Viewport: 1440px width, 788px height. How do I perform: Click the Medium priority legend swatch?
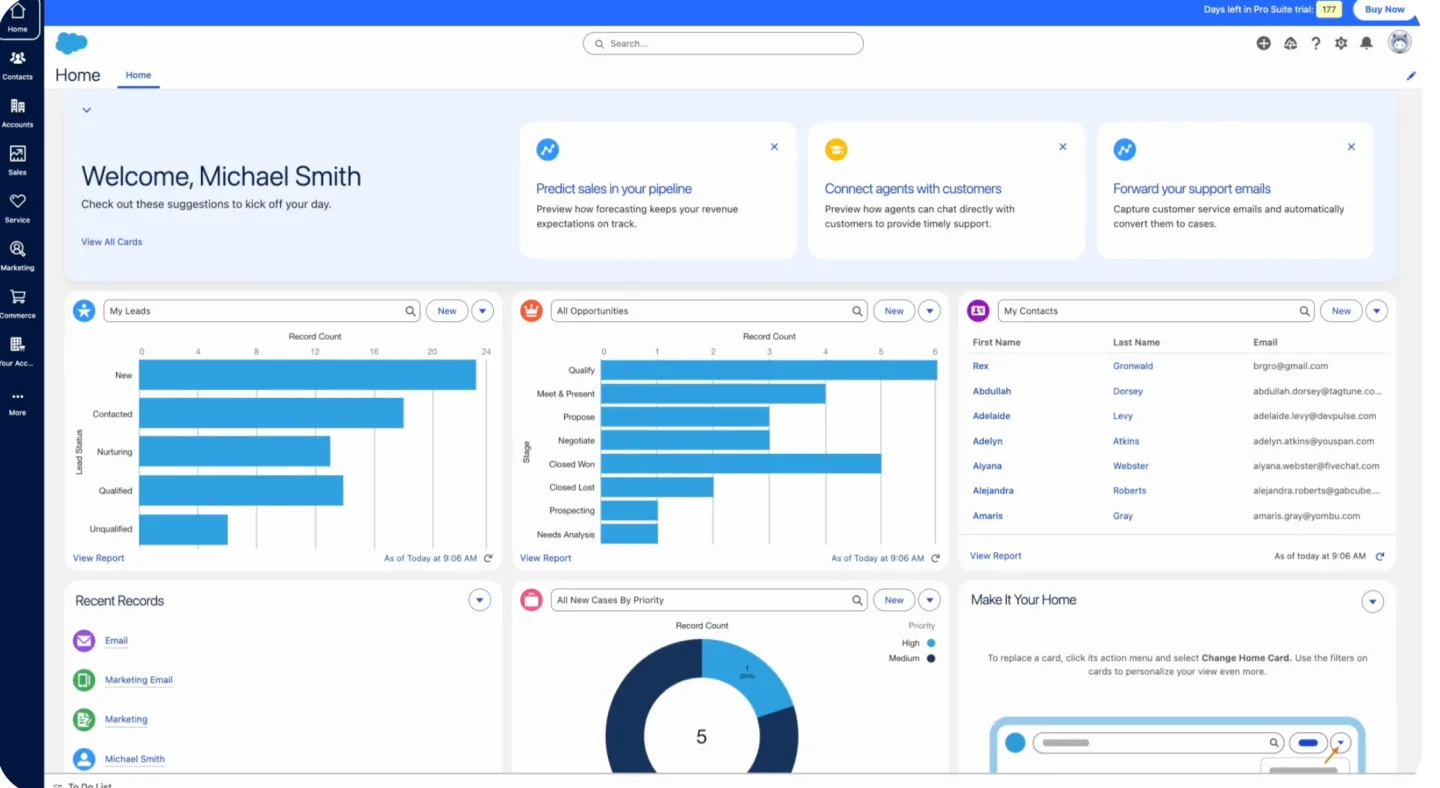pyautogui.click(x=930, y=658)
